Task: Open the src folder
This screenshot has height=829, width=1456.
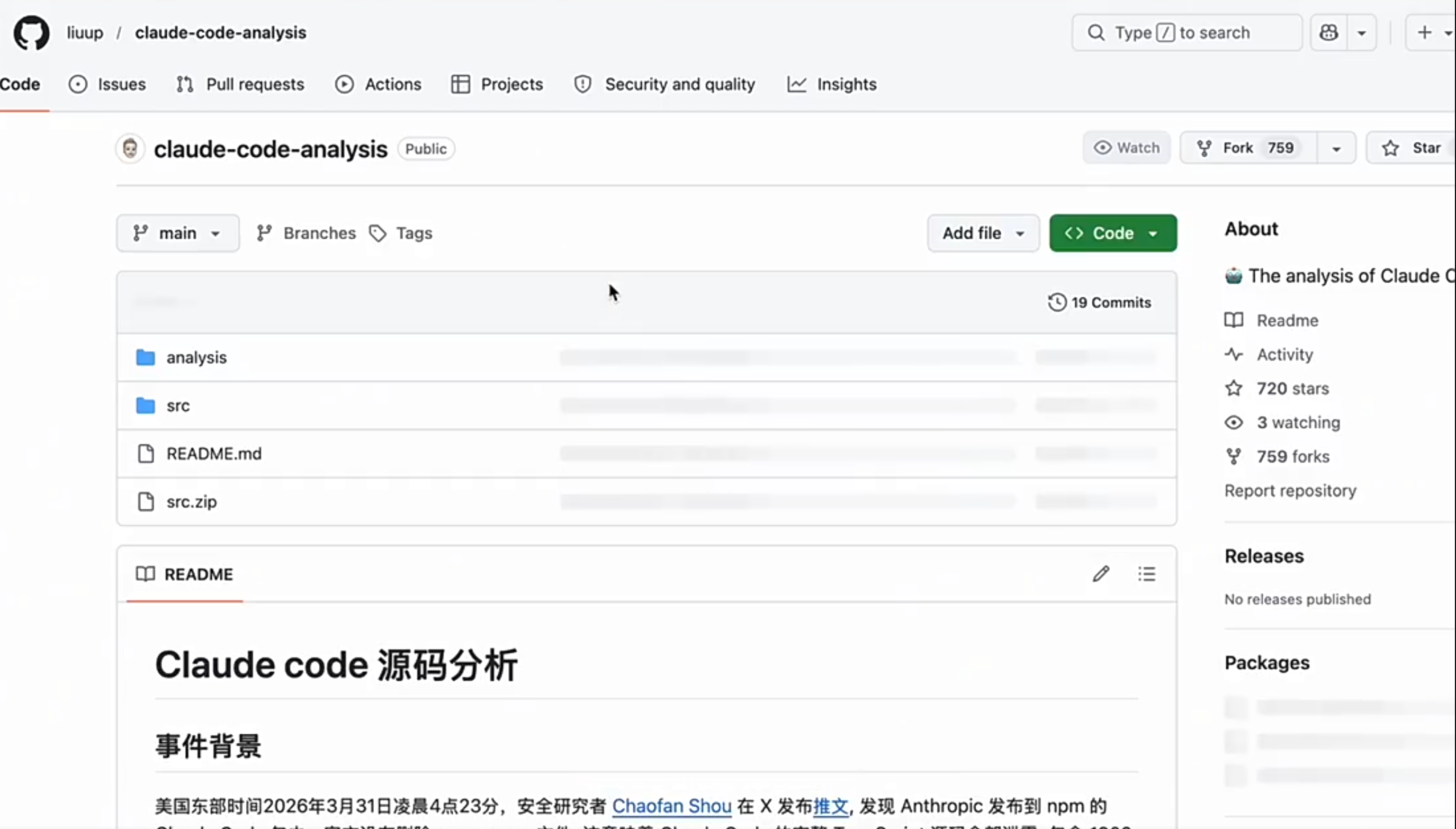Action: (178, 406)
